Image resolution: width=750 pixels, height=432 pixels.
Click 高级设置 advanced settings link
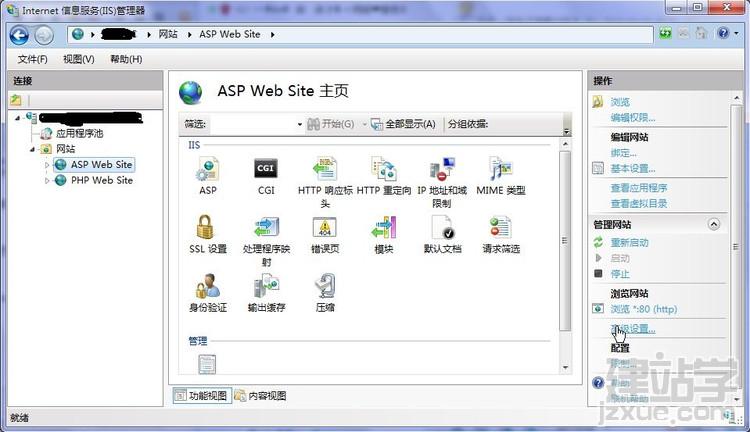(x=633, y=329)
